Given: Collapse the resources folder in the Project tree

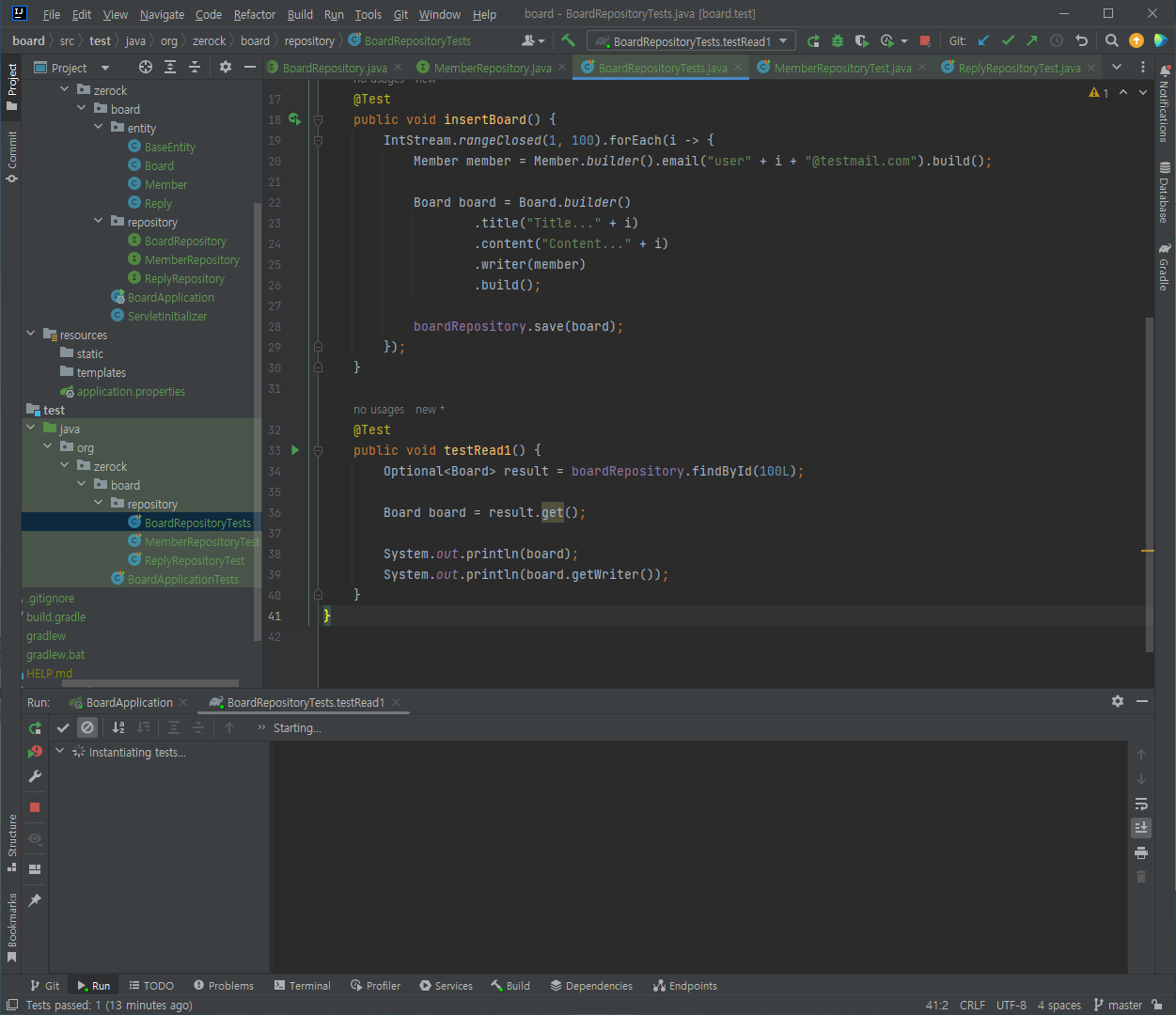Looking at the screenshot, I should click(x=31, y=334).
